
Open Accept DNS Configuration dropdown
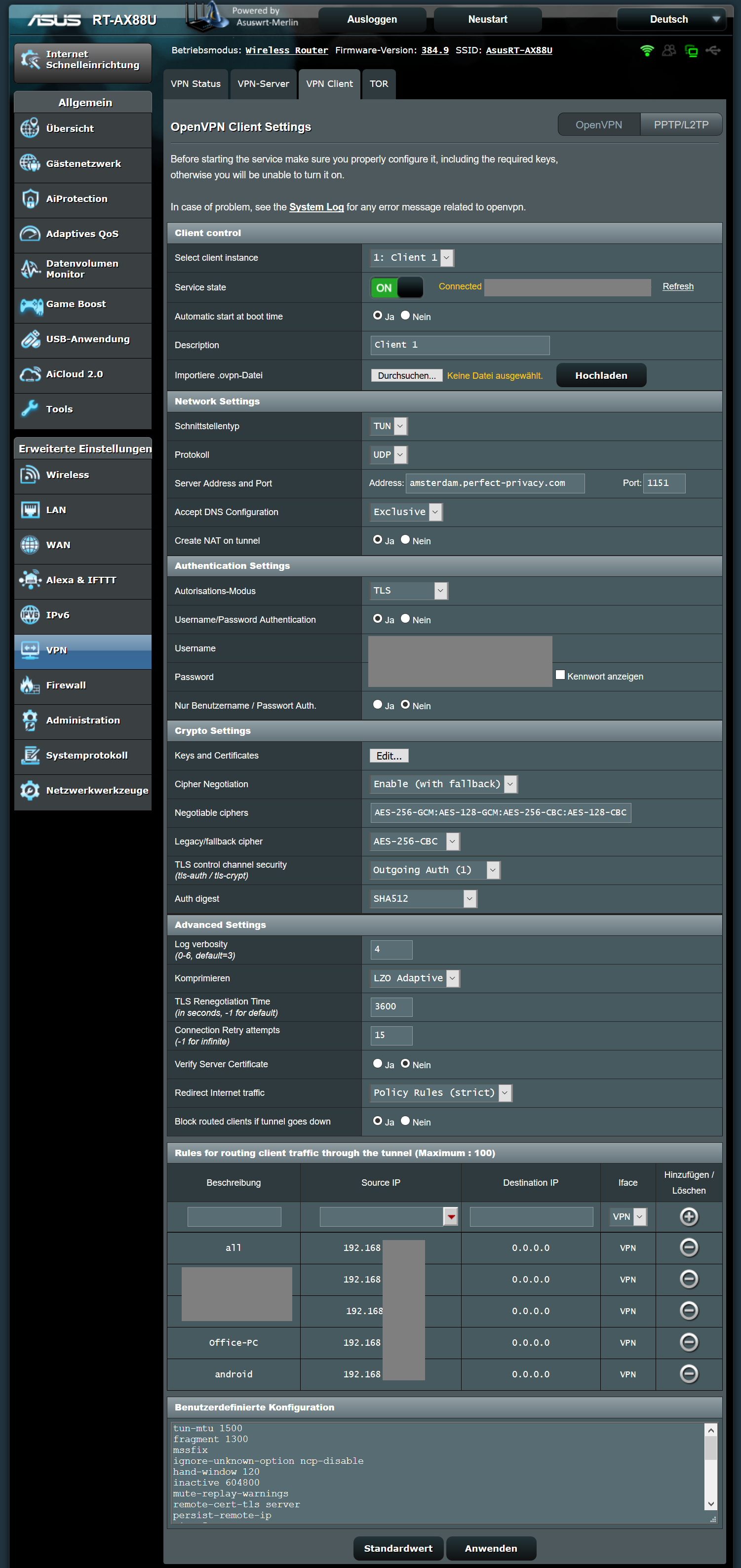406,512
